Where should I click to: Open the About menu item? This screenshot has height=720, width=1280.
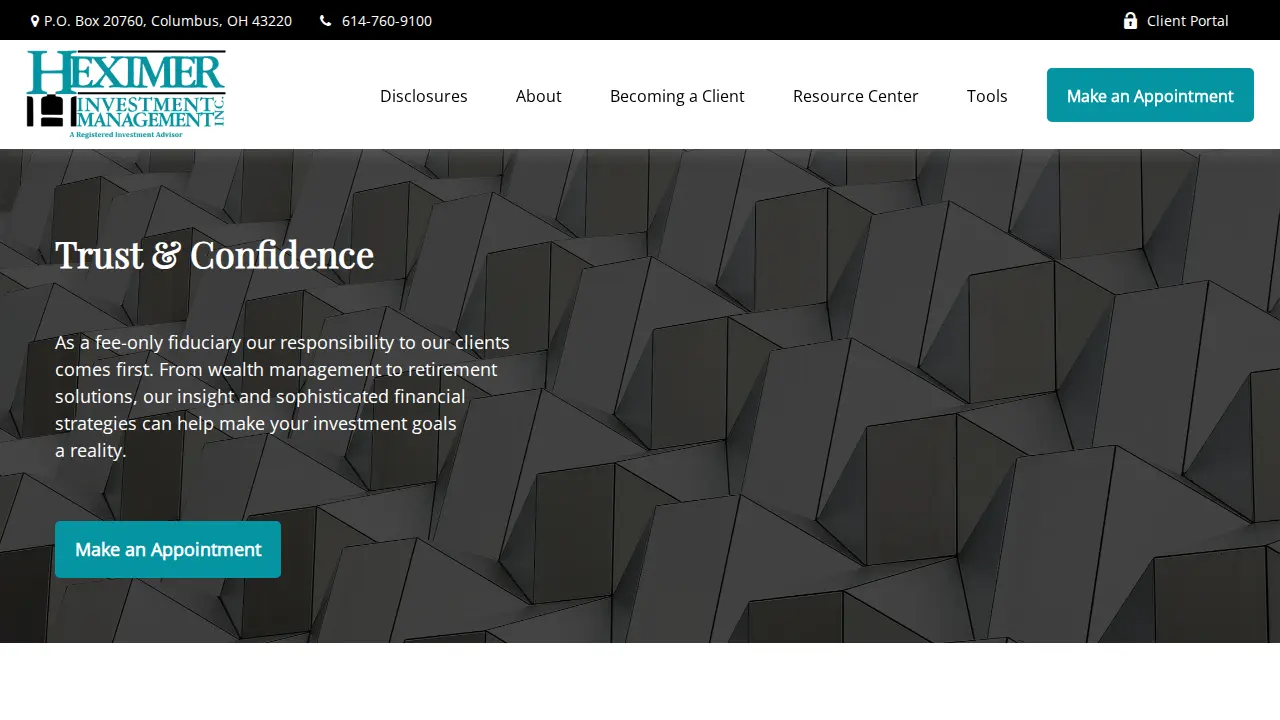point(539,96)
